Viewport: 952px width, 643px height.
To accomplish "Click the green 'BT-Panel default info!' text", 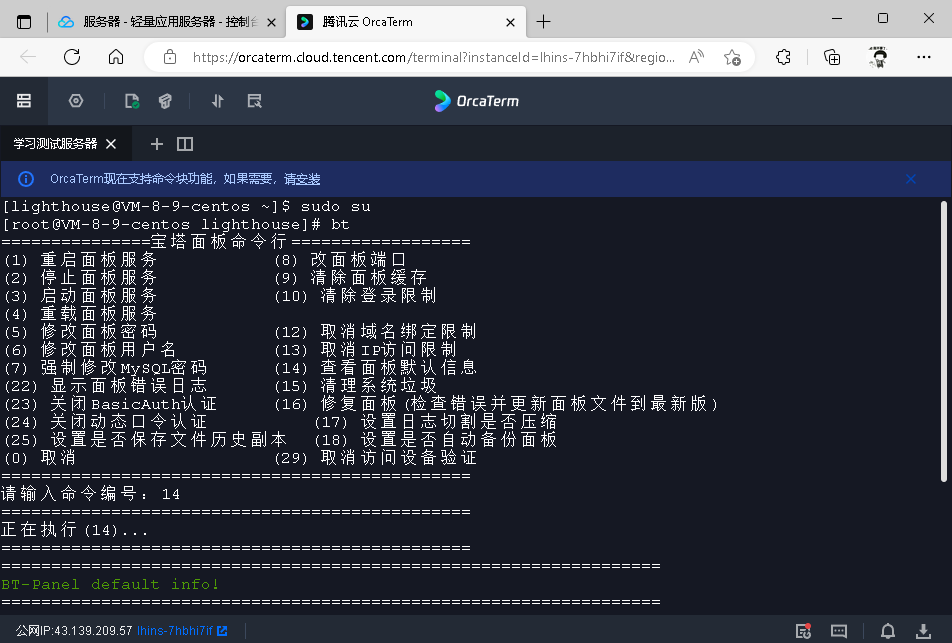I will 110,584.
